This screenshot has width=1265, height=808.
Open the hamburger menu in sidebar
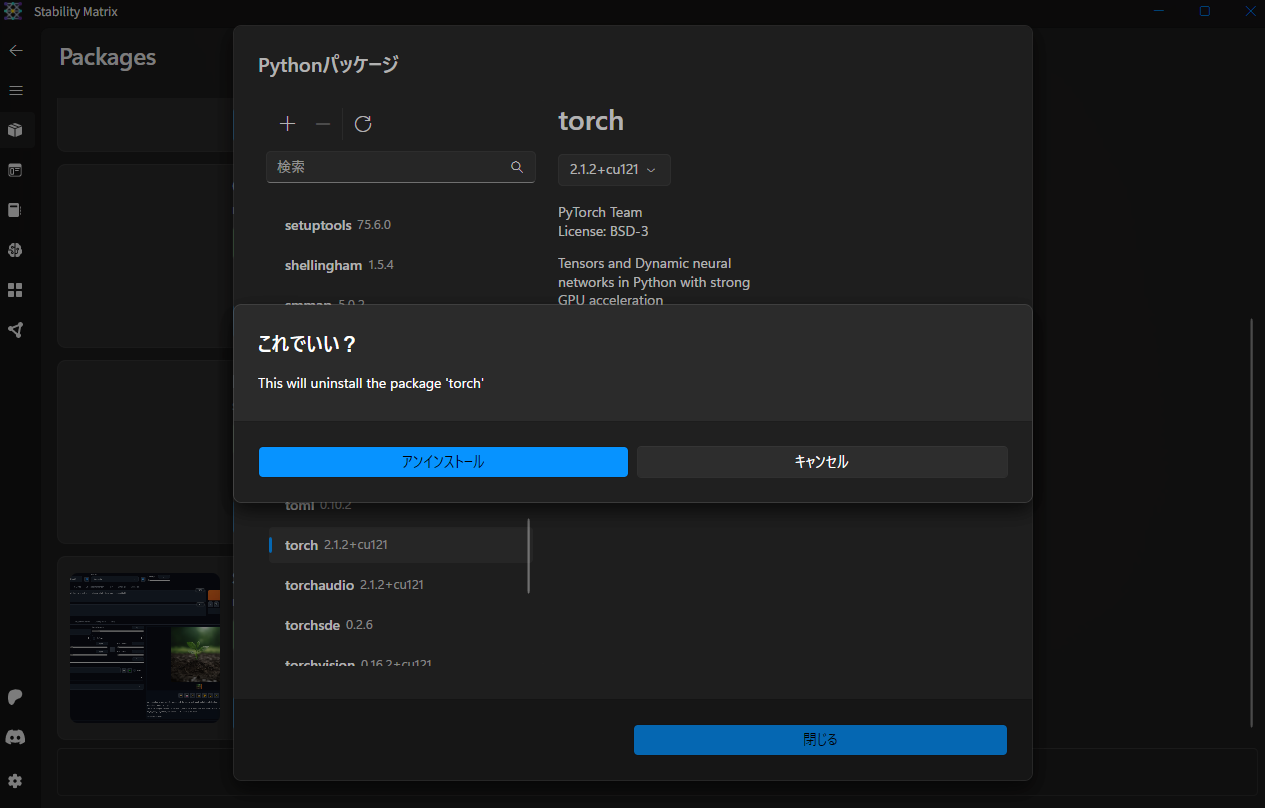(x=16, y=90)
